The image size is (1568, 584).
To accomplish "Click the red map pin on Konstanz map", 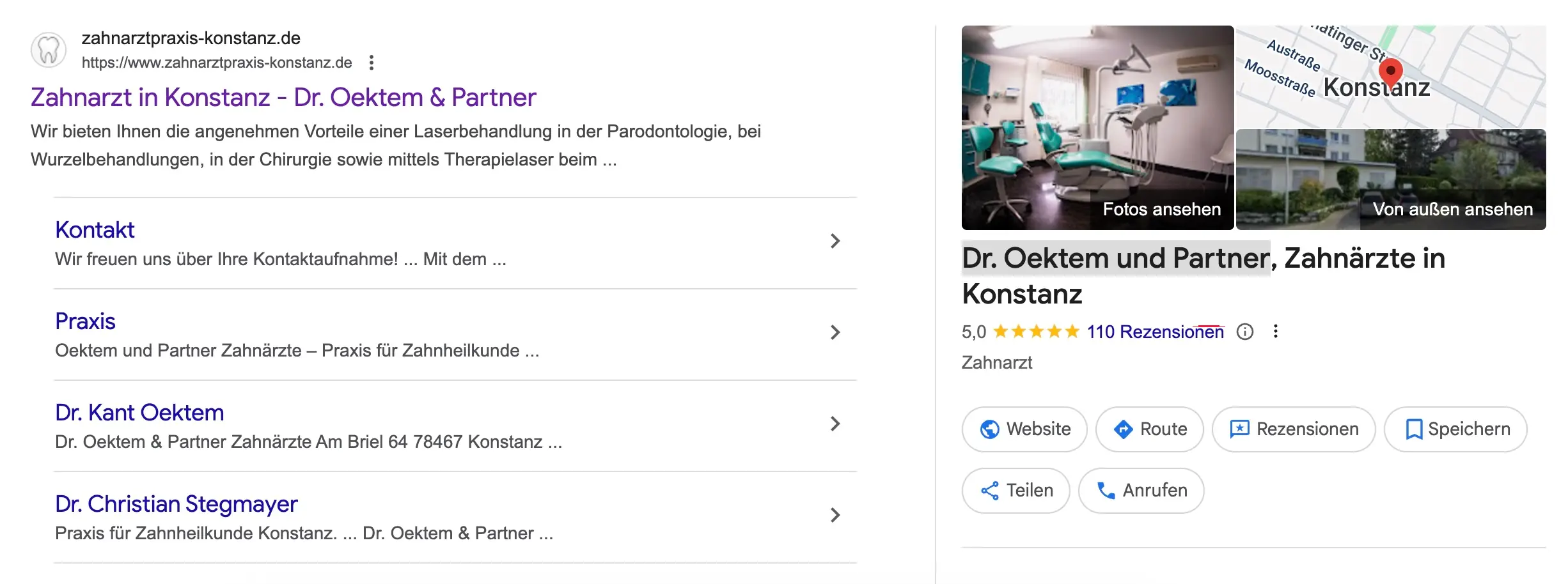I will coord(1390,72).
